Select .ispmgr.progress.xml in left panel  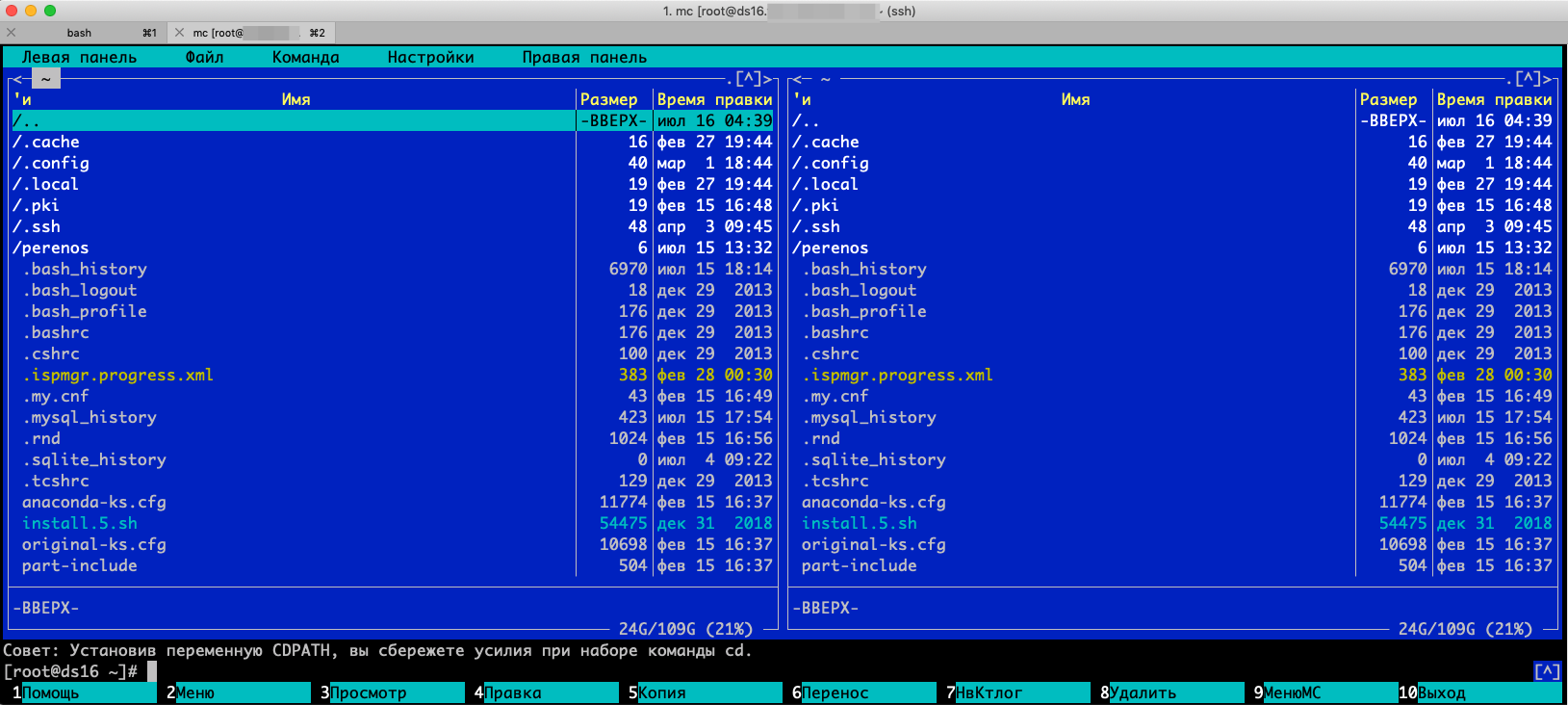coord(393,375)
